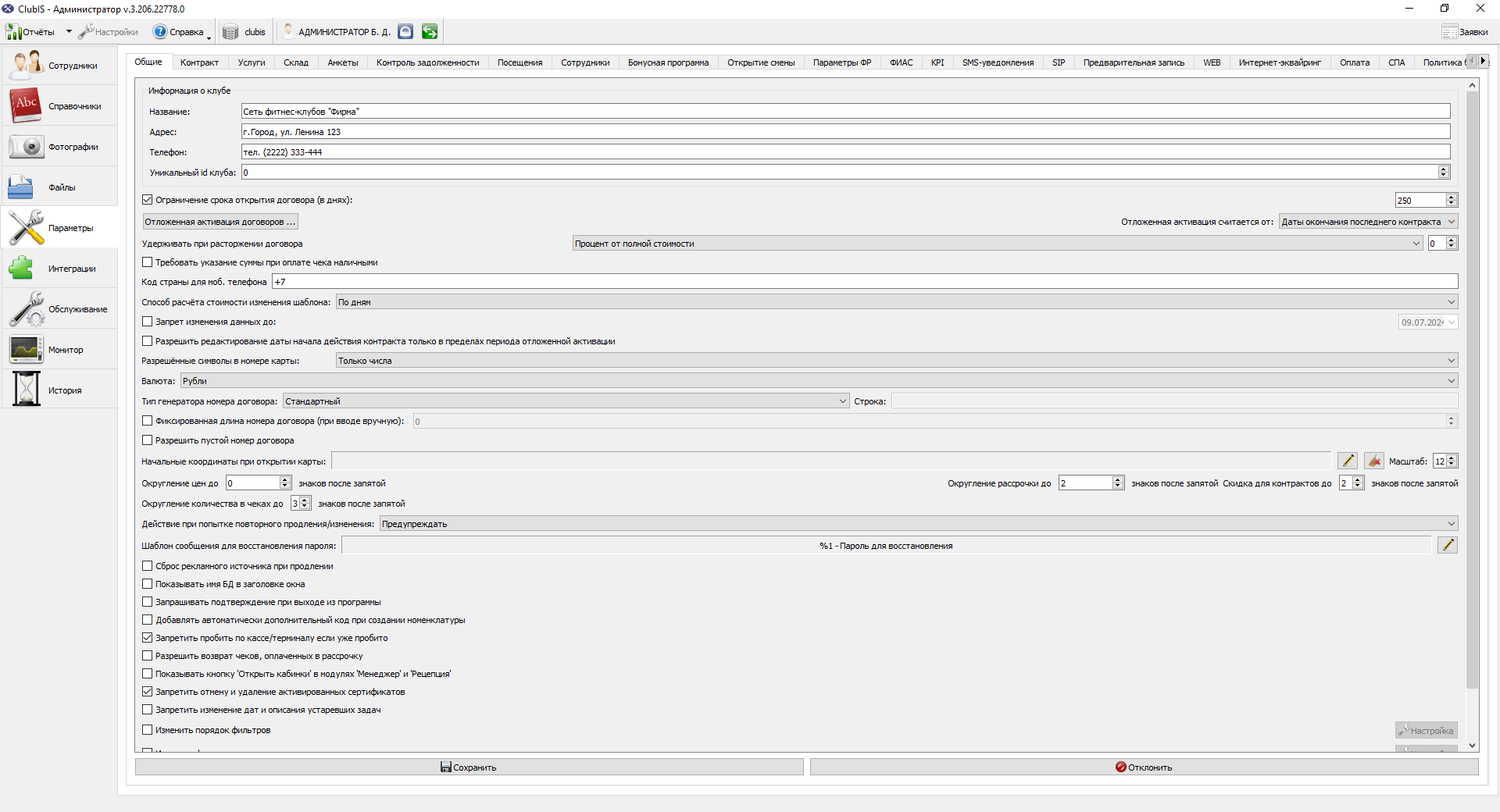Open the Монитор sidebar icon

(x=26, y=350)
